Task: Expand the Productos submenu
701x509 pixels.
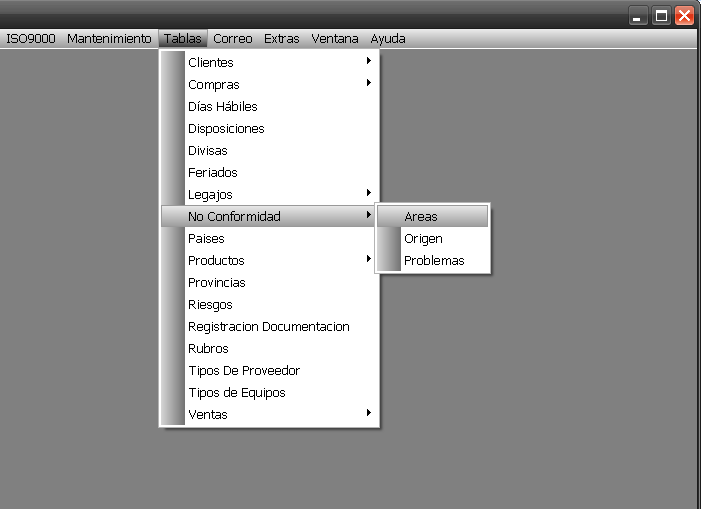Action: (x=216, y=260)
